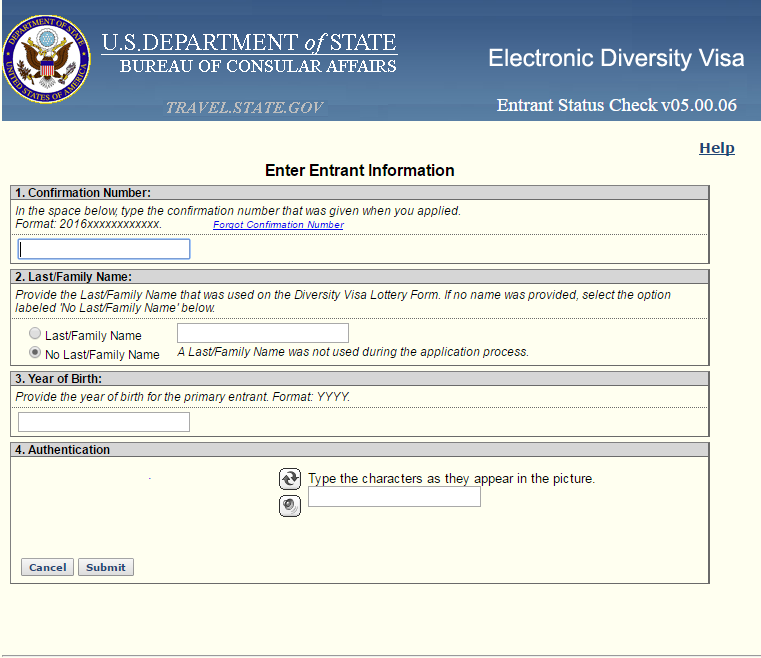Click the '4. Authentication' section header
This screenshot has width=761, height=658.
click(x=360, y=450)
